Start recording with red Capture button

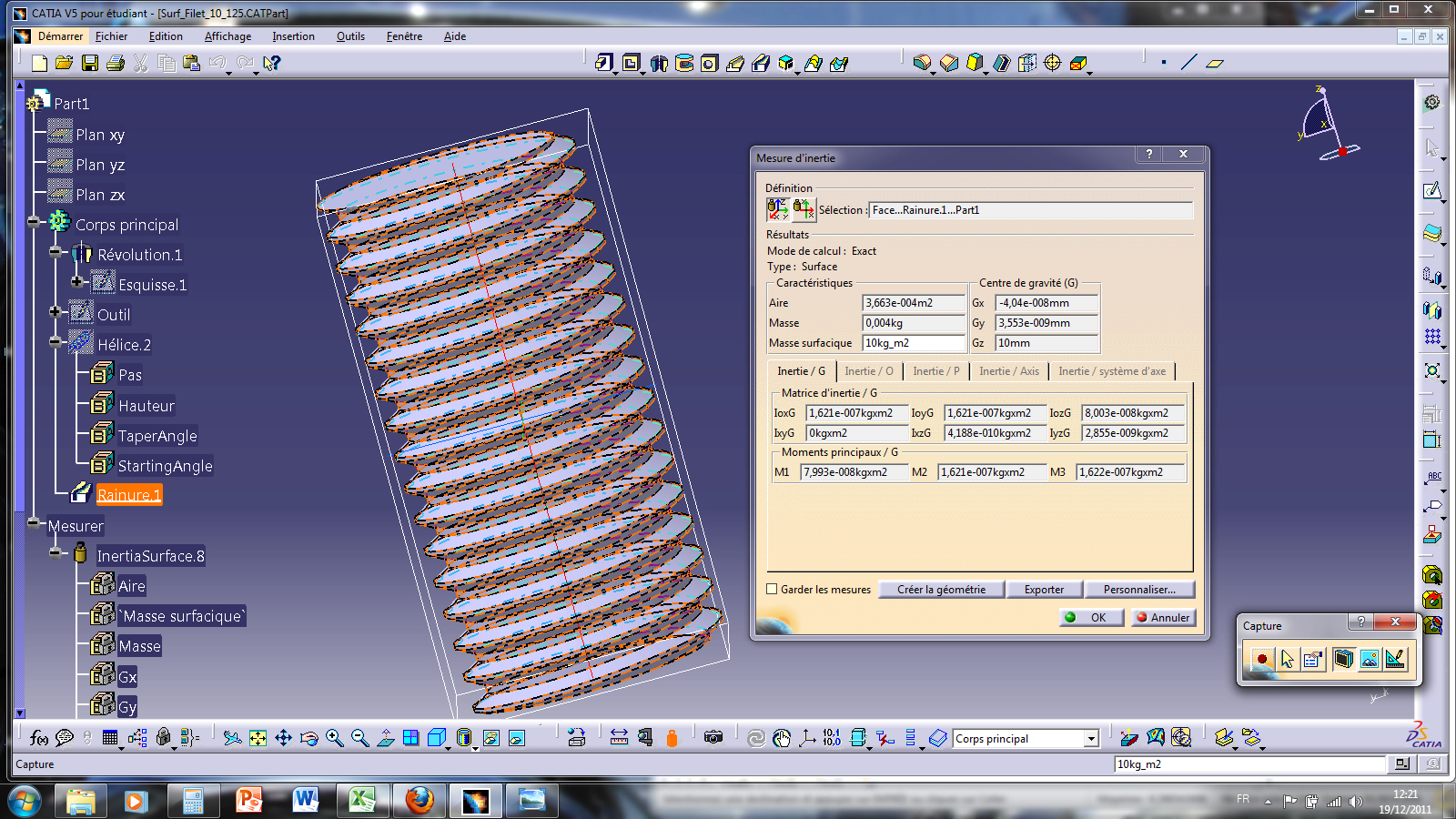click(1262, 659)
